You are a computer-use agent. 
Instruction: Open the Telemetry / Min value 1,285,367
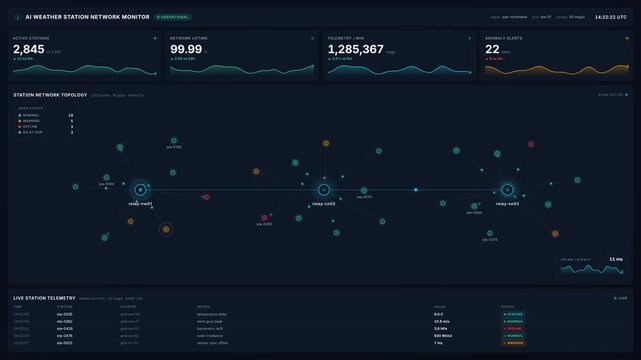click(356, 49)
